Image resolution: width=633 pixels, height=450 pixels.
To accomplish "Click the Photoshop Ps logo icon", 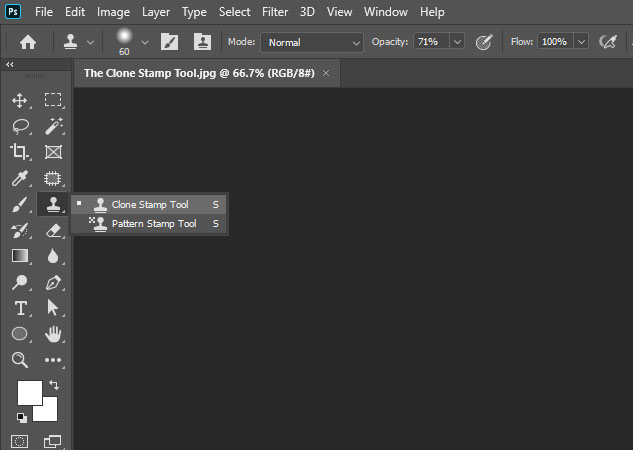I will click(x=13, y=11).
